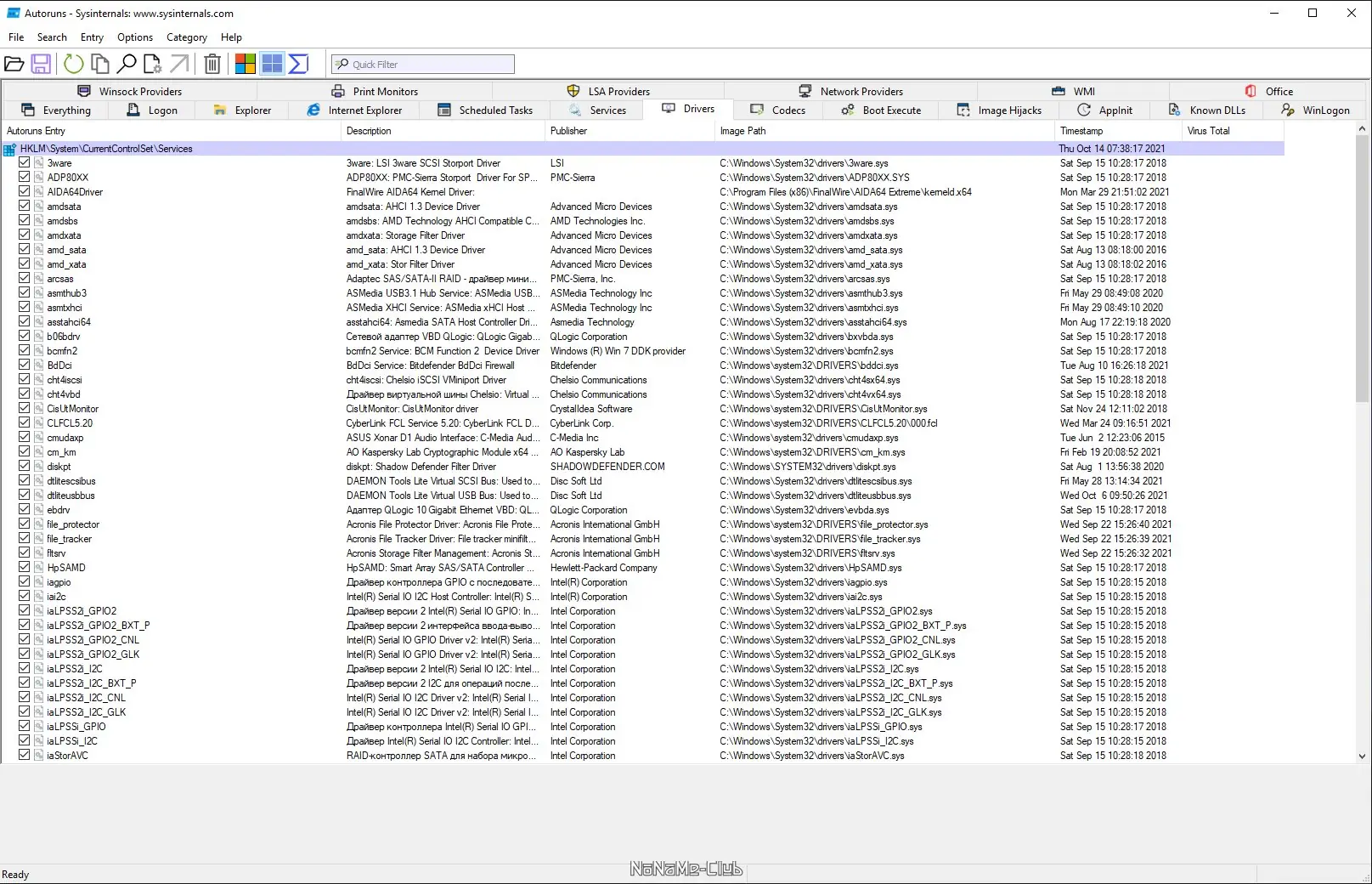Image resolution: width=1372 pixels, height=884 pixels.
Task: Click the Open file toolbar icon
Action: 14,64
